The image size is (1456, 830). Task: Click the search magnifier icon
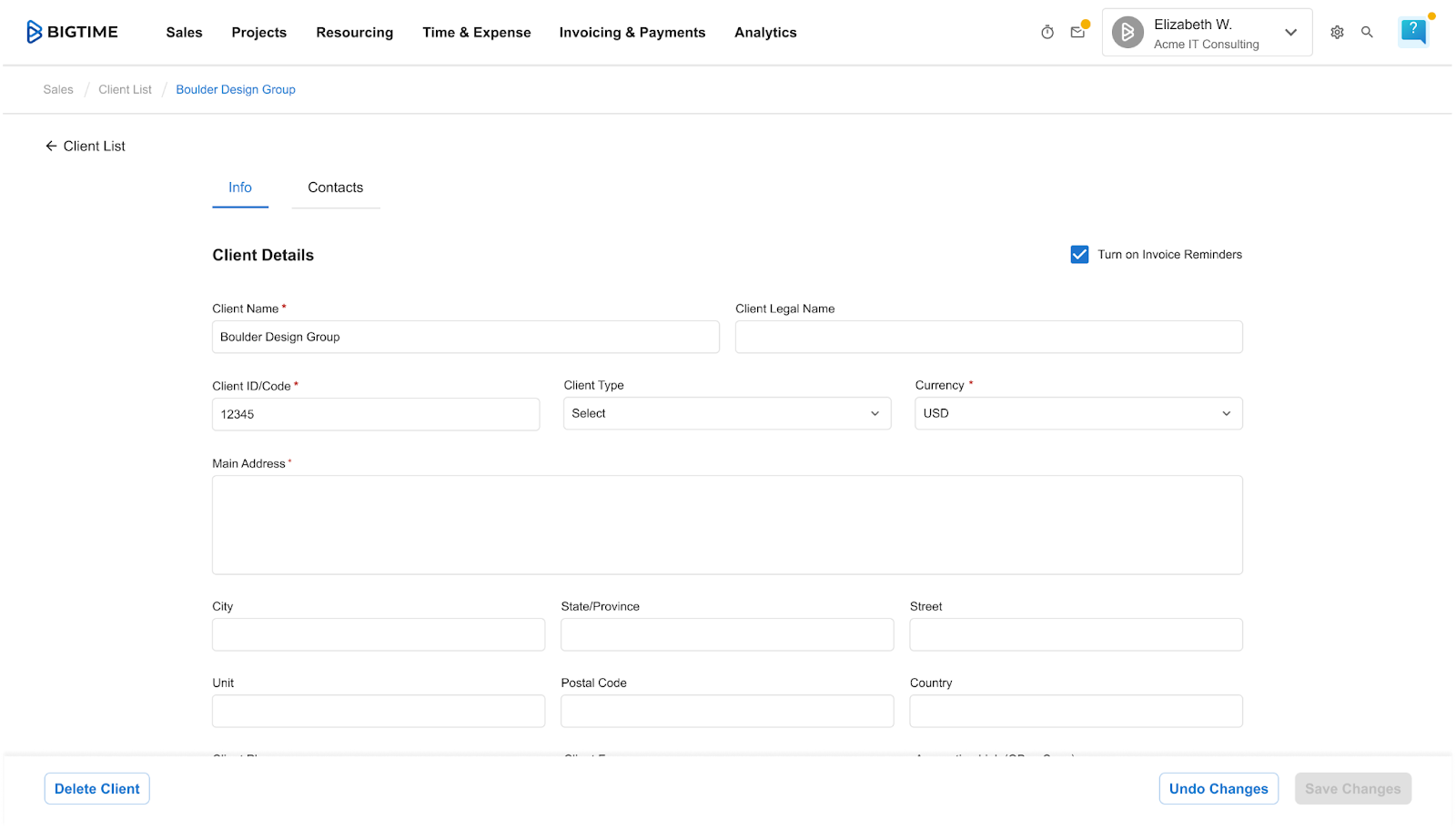point(1367,32)
